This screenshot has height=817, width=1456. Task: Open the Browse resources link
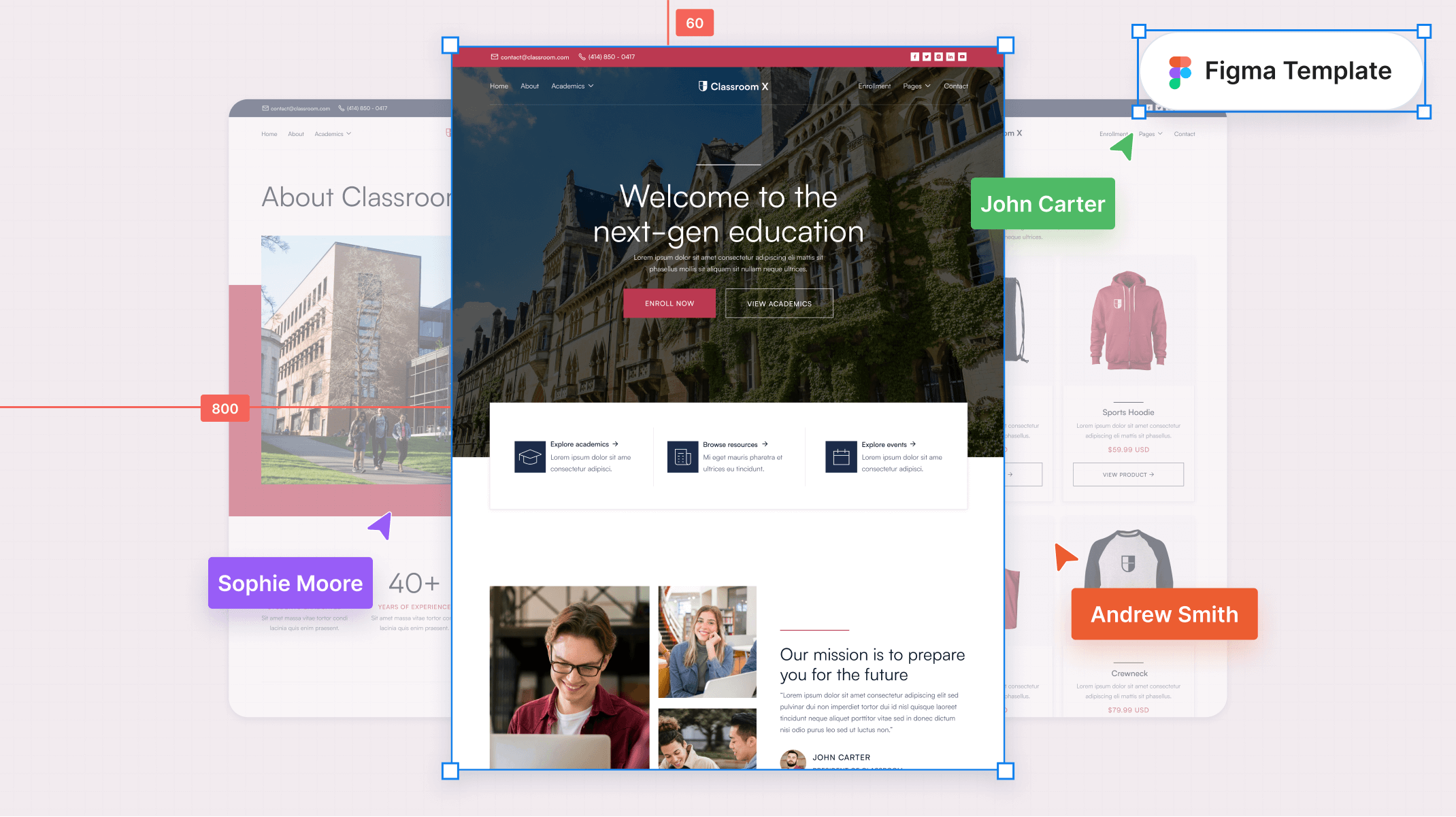point(730,444)
